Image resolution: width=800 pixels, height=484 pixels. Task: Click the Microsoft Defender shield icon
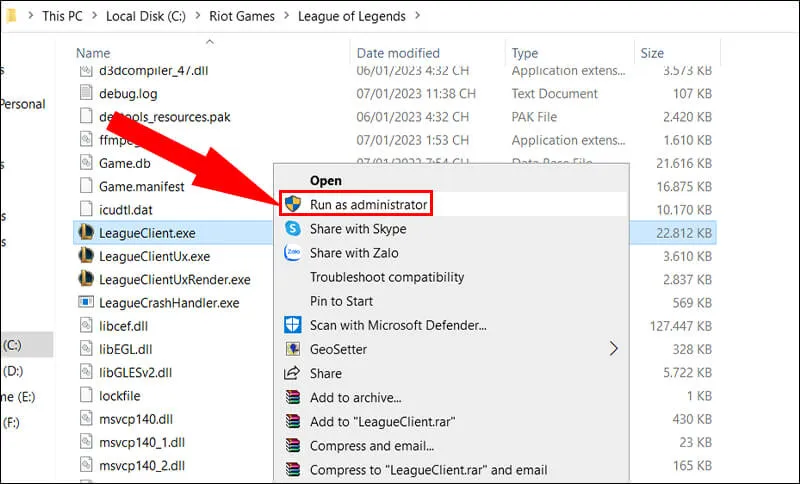coord(293,325)
